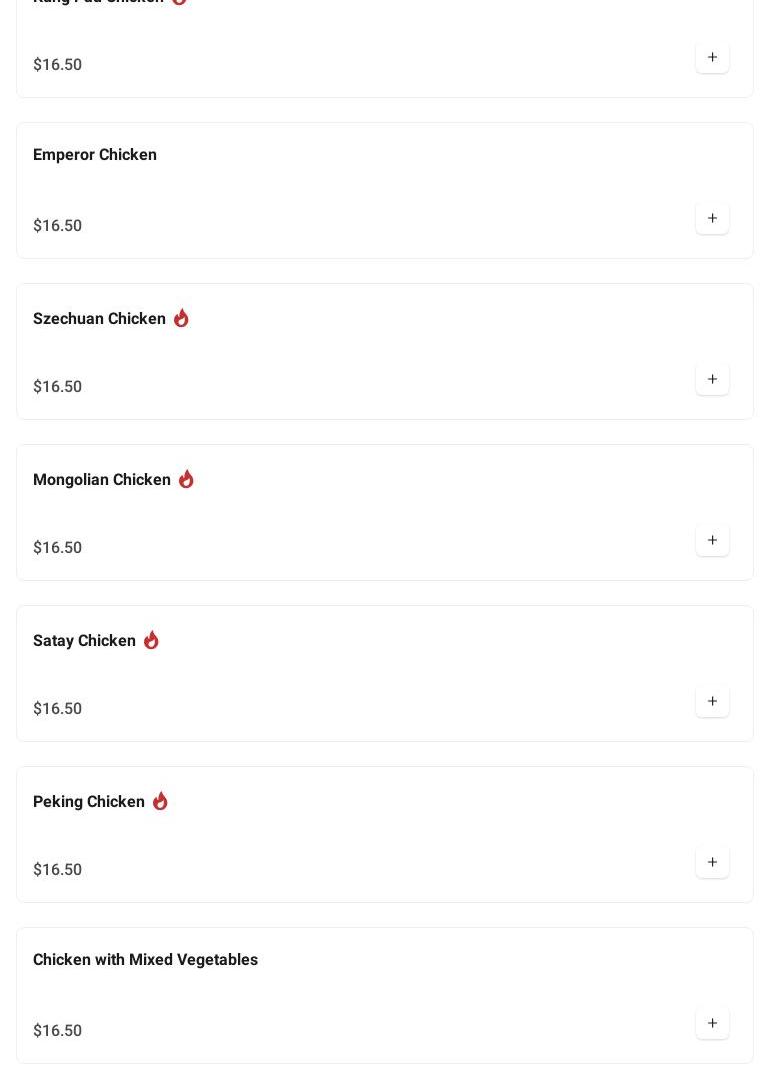Screen dimensions: 770x1087
Task: Open Emperor Chicken item details
Action: click(x=95, y=155)
